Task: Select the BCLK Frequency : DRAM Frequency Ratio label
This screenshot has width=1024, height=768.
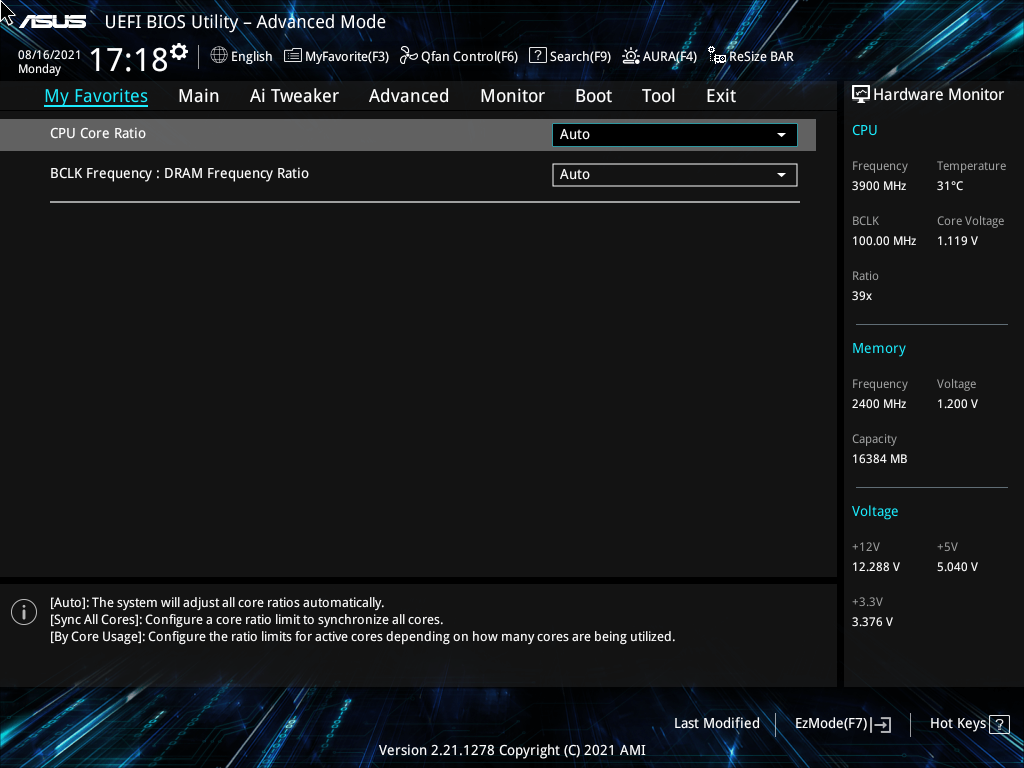Action: point(180,174)
